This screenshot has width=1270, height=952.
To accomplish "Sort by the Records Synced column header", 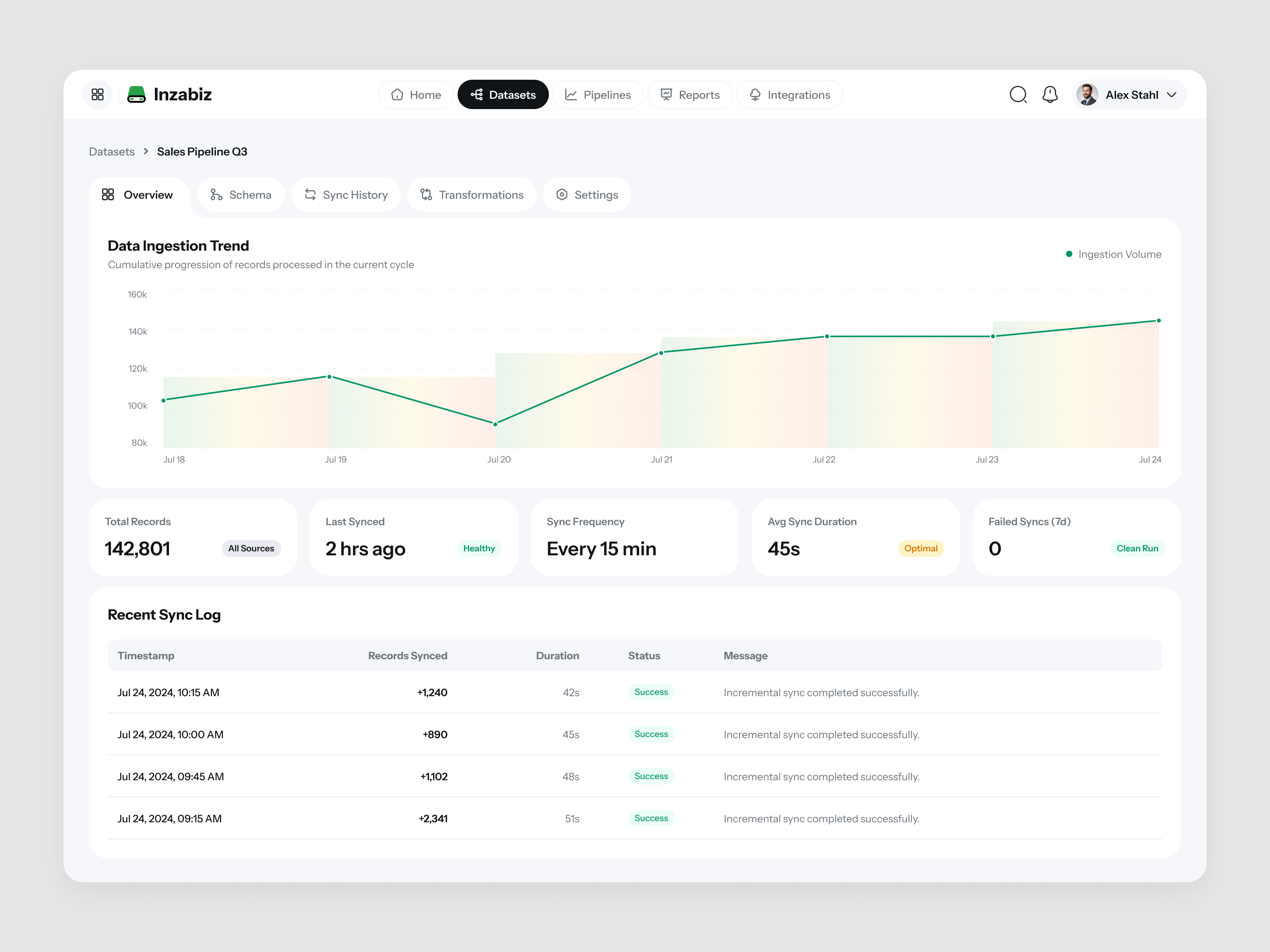I will (408, 656).
